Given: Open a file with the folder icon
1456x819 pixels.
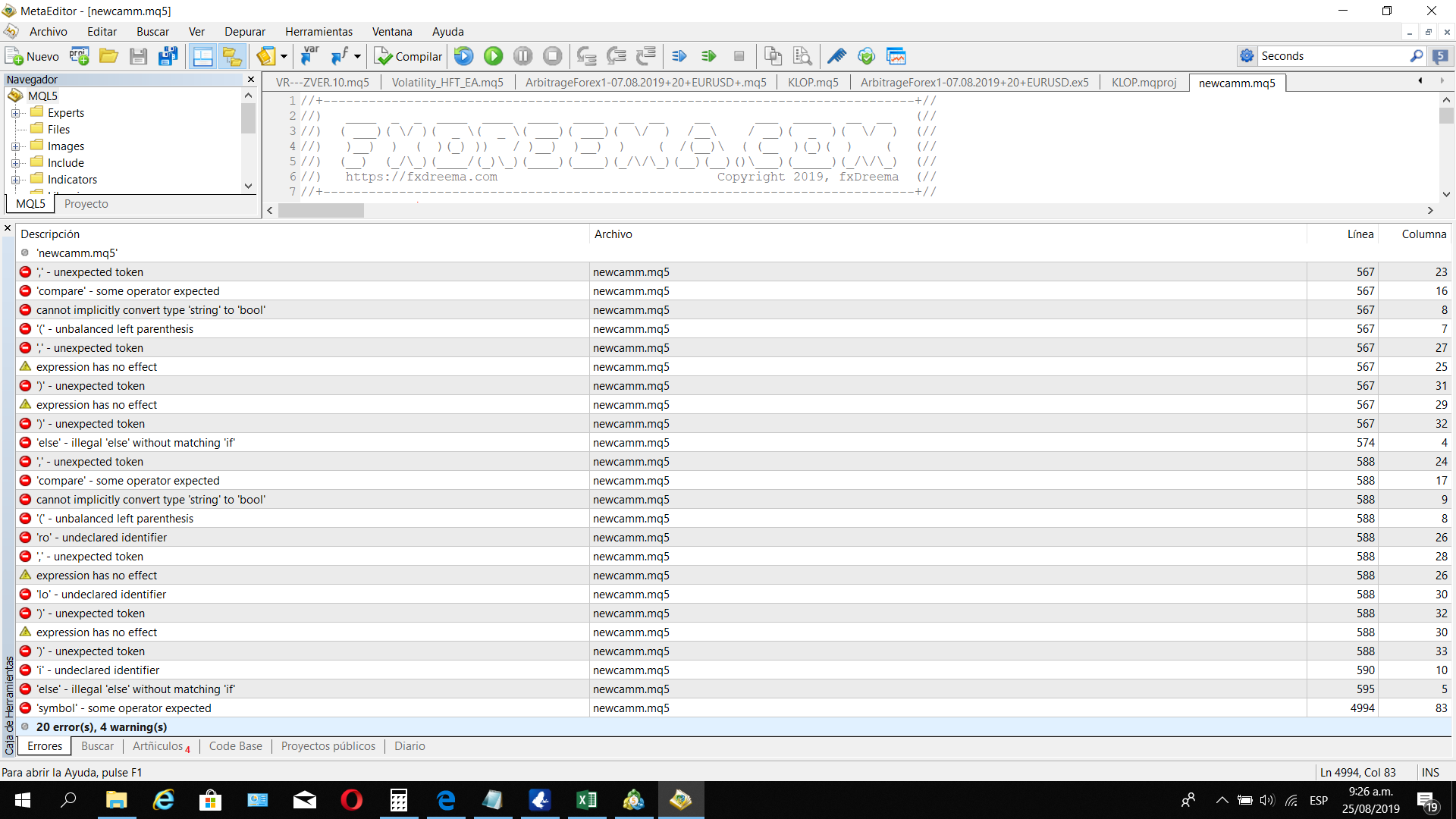Looking at the screenshot, I should (108, 56).
